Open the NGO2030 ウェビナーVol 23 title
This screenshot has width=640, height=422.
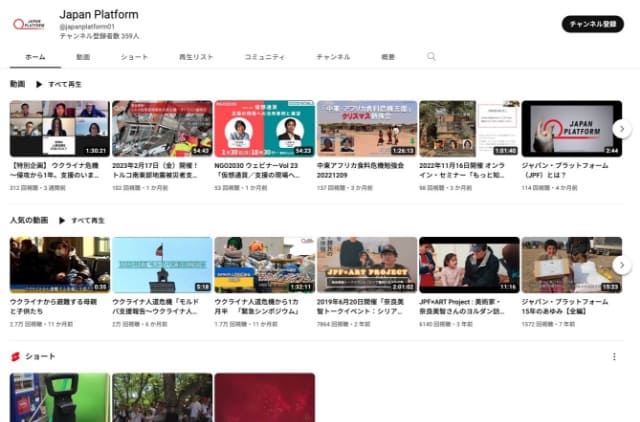258,170
